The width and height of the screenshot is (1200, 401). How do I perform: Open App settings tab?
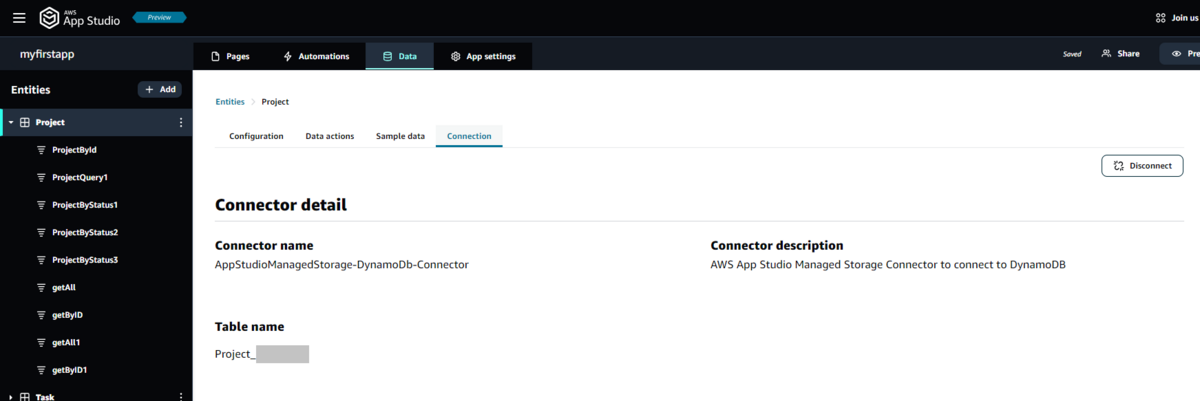[x=483, y=56]
